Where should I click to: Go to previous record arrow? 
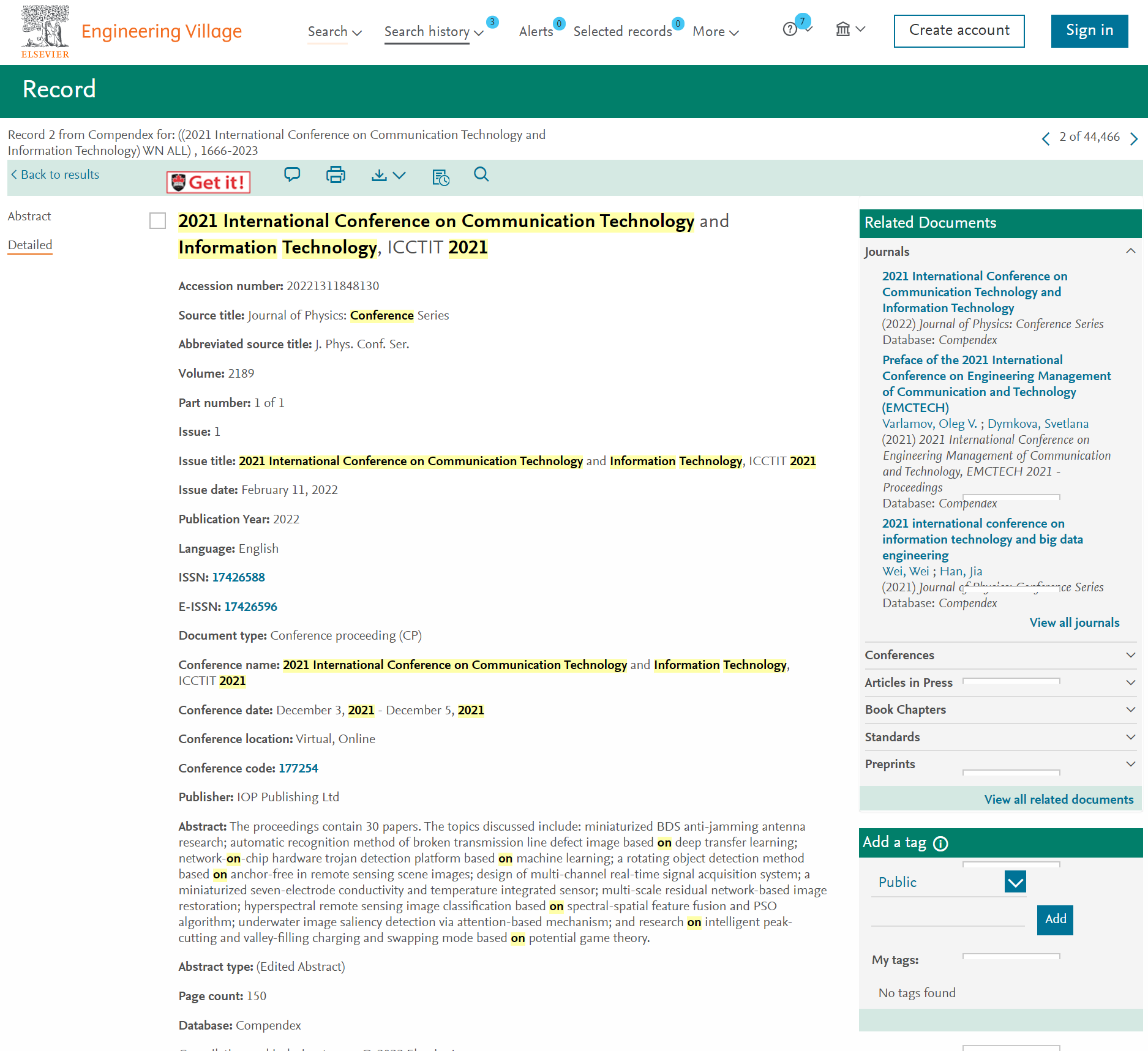coord(1046,138)
